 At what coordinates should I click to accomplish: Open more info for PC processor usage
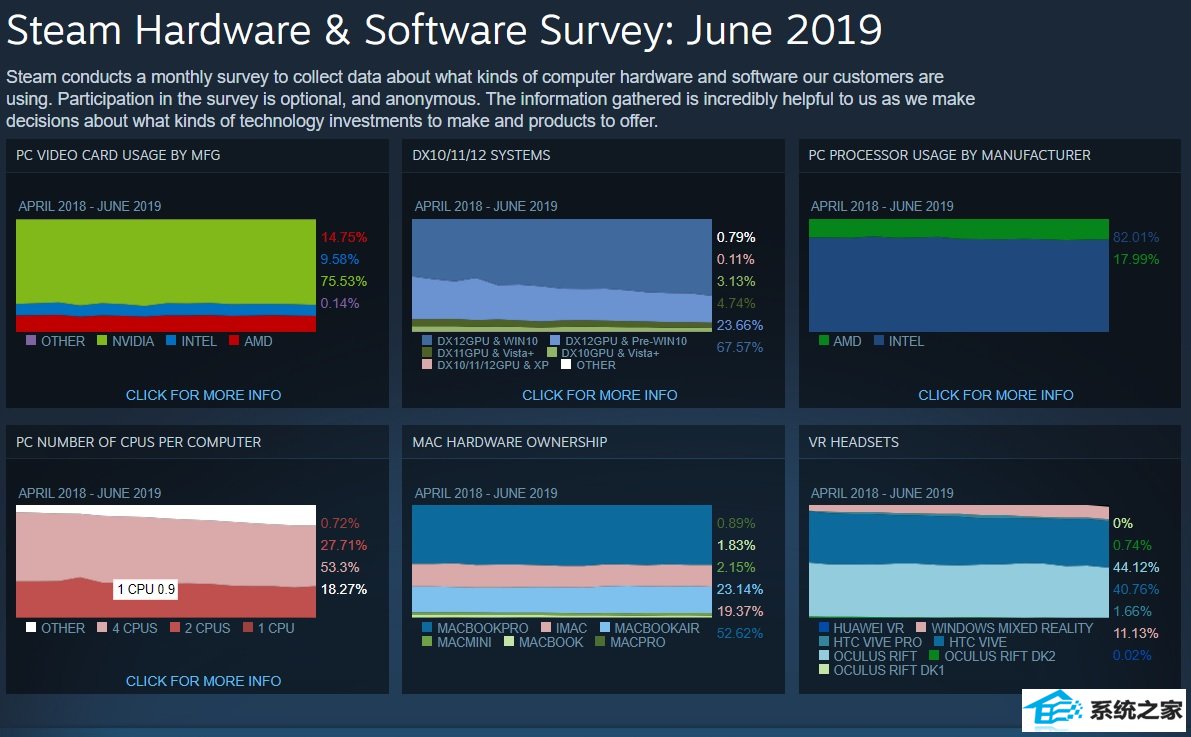point(996,395)
